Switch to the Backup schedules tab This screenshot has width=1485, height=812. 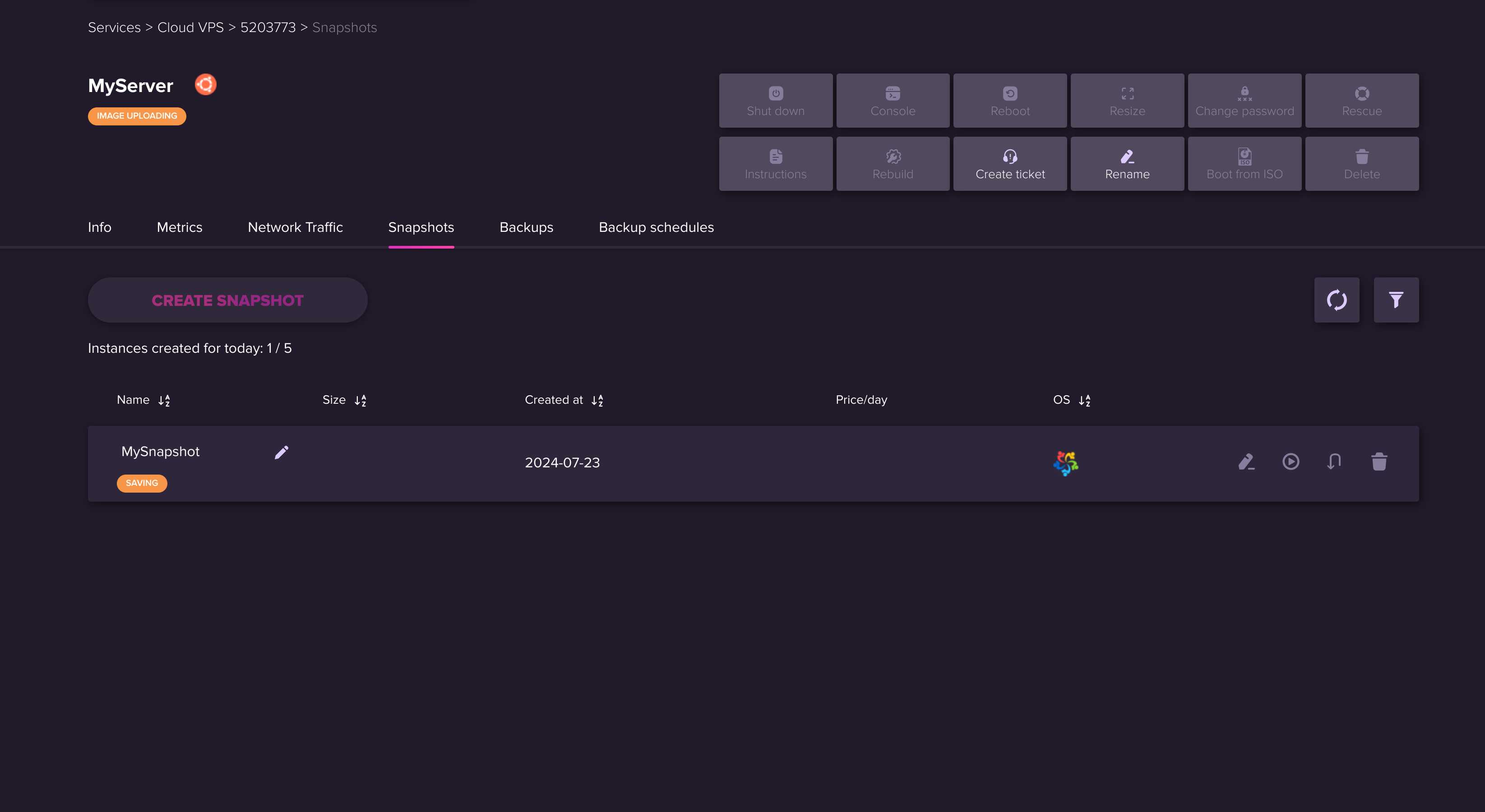(656, 227)
